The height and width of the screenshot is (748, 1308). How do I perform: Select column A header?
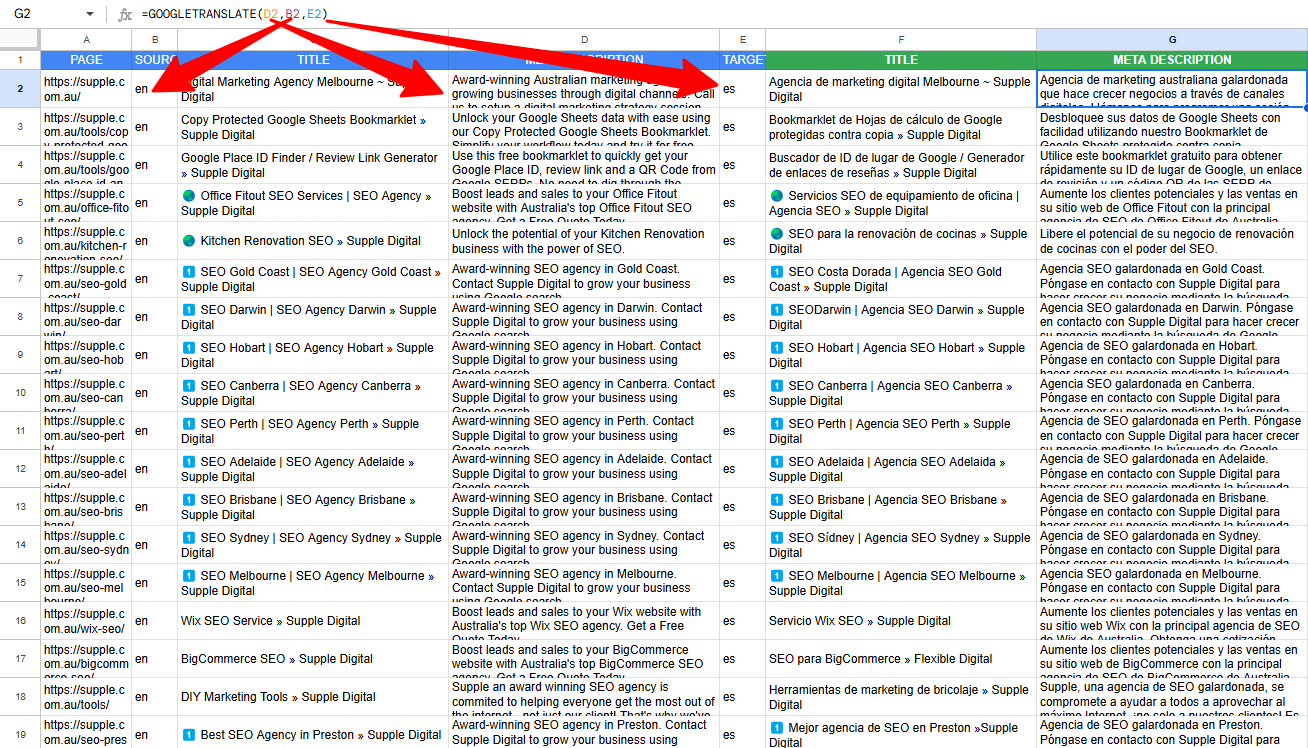click(x=86, y=39)
